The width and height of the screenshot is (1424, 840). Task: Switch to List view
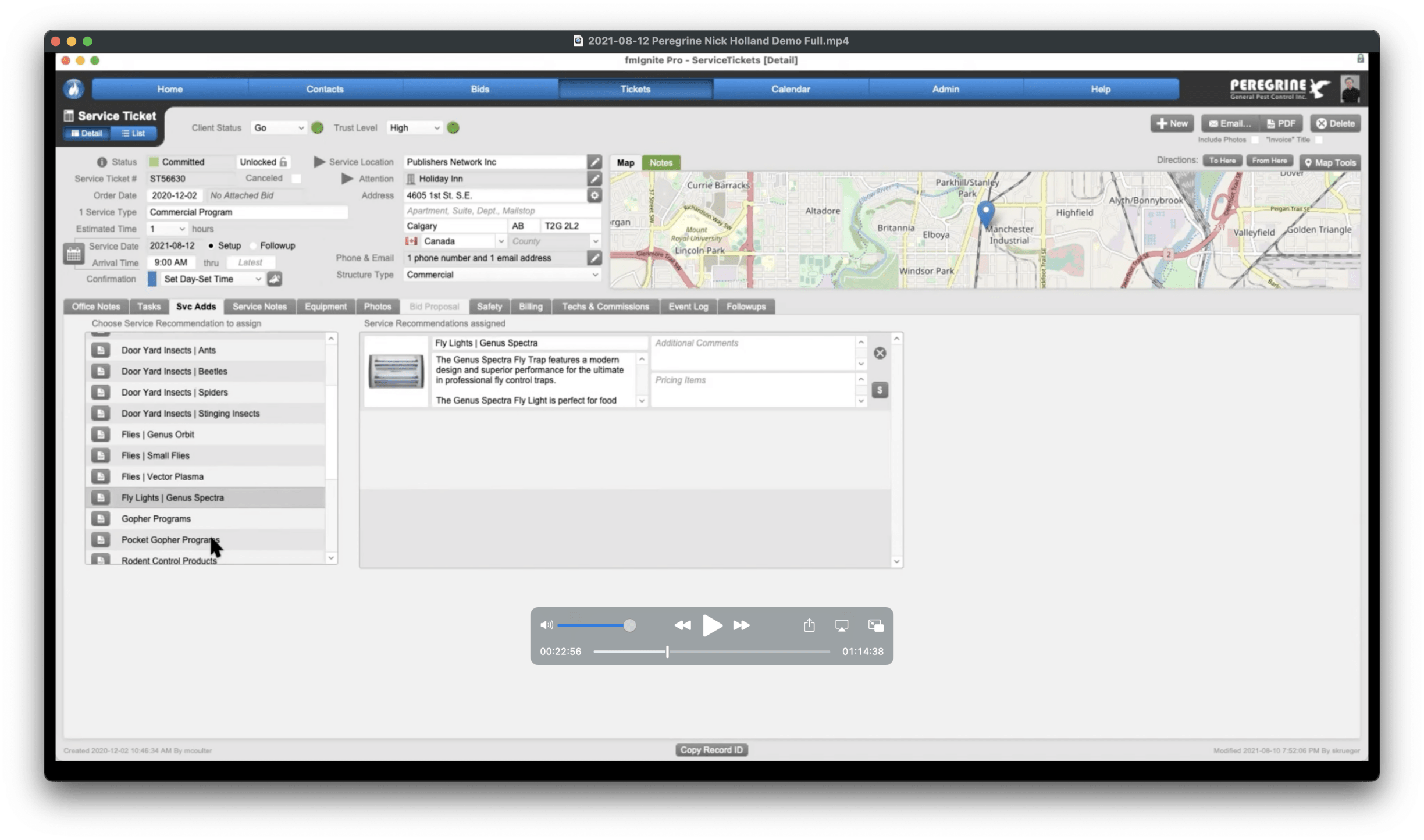coord(134,133)
